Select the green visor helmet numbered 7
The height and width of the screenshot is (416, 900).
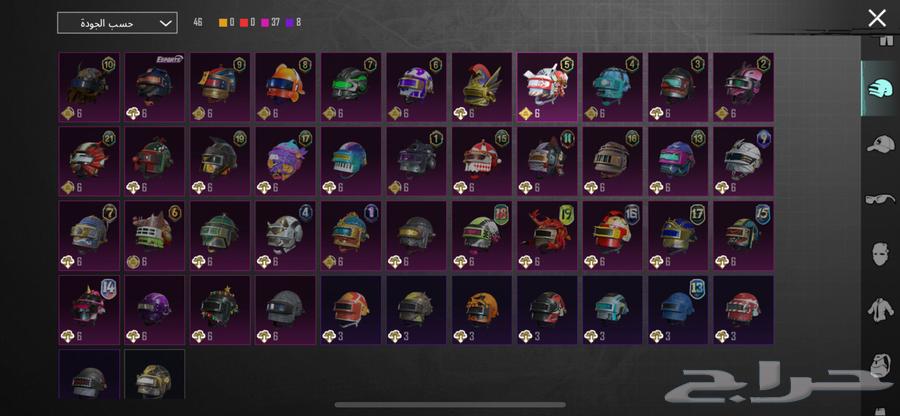pos(351,87)
